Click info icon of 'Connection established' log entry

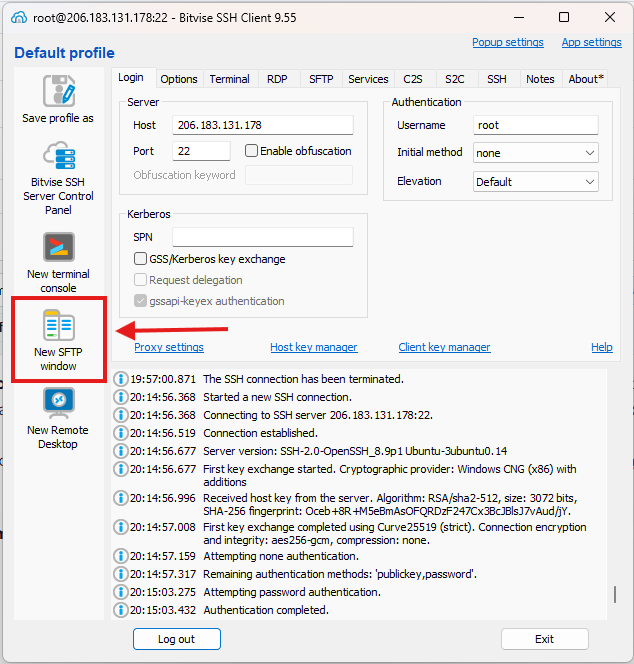(x=121, y=433)
